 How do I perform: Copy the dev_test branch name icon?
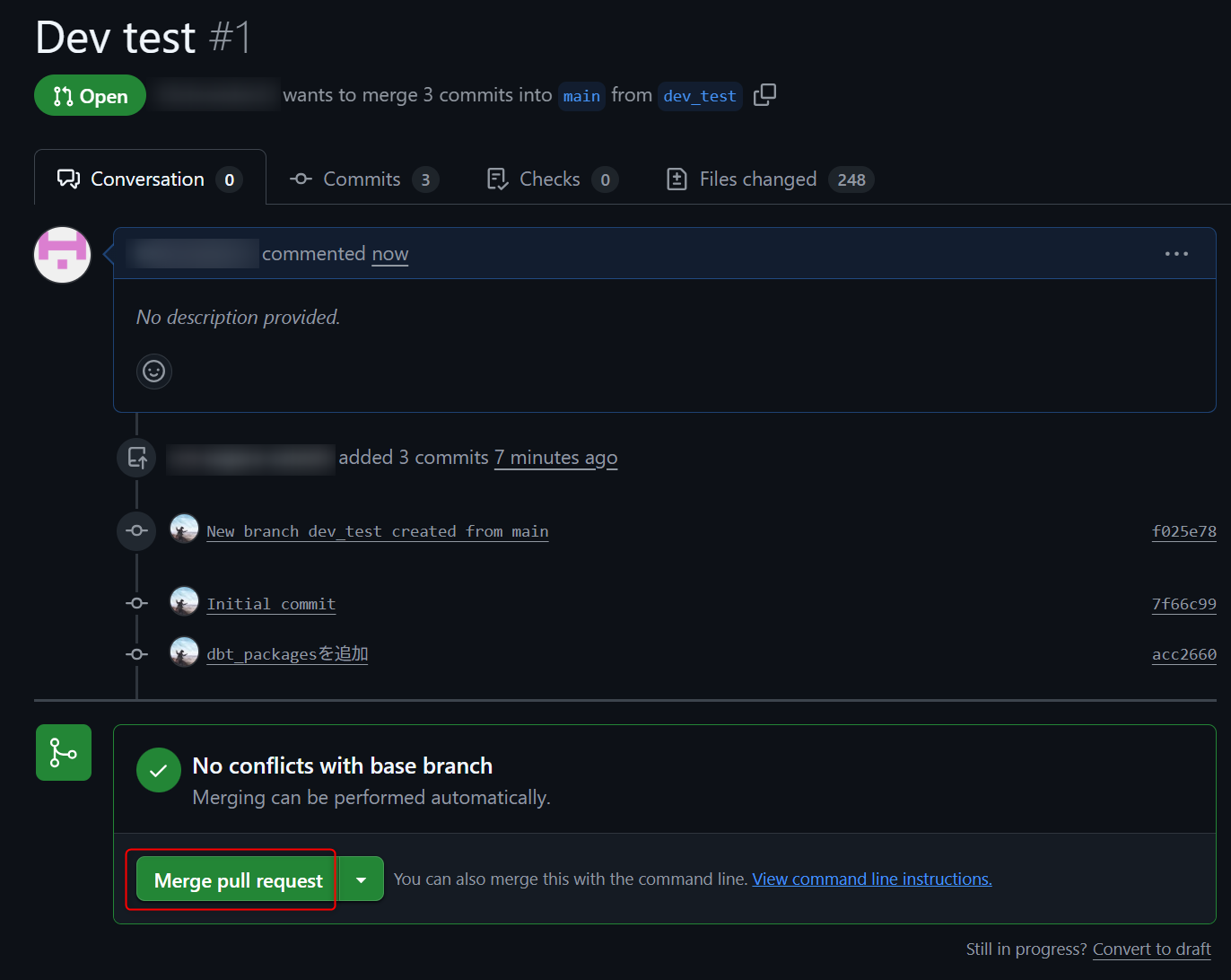pyautogui.click(x=764, y=95)
